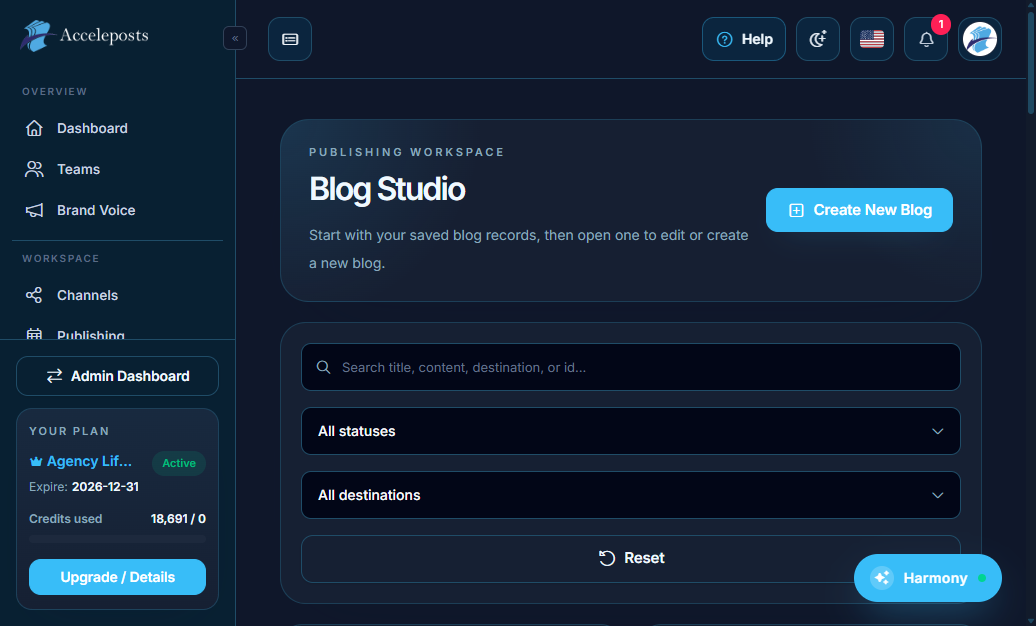Click credits value 18,691 / 0
The width and height of the screenshot is (1036, 626).
tap(178, 519)
